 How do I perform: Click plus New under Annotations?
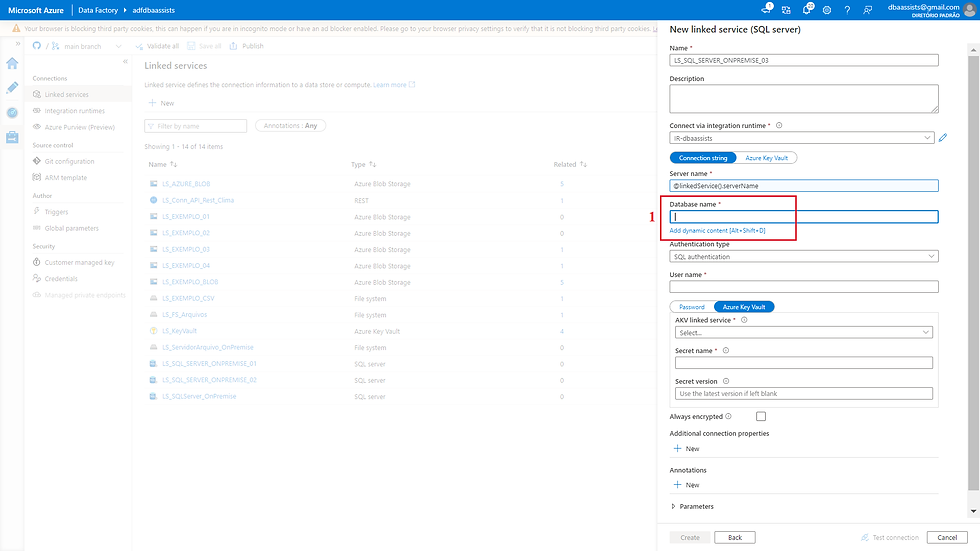[686, 485]
